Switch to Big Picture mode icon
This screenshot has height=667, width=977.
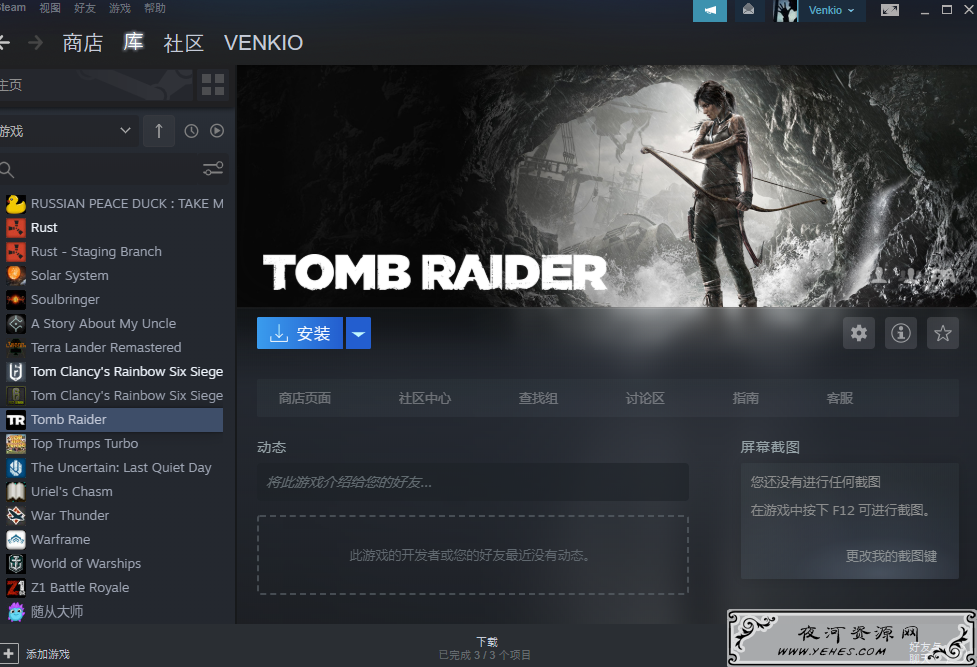point(890,10)
